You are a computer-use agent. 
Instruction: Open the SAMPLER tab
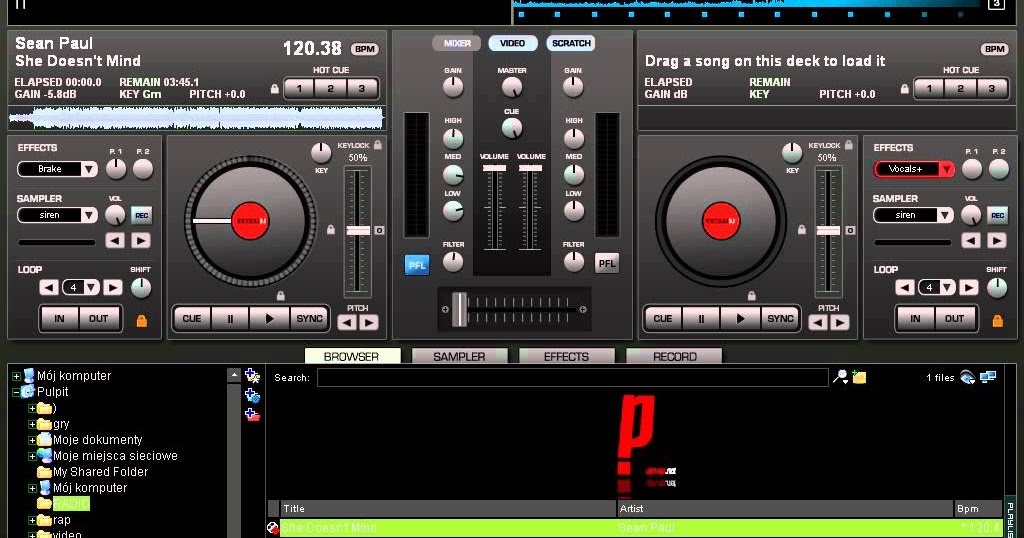pyautogui.click(x=459, y=356)
